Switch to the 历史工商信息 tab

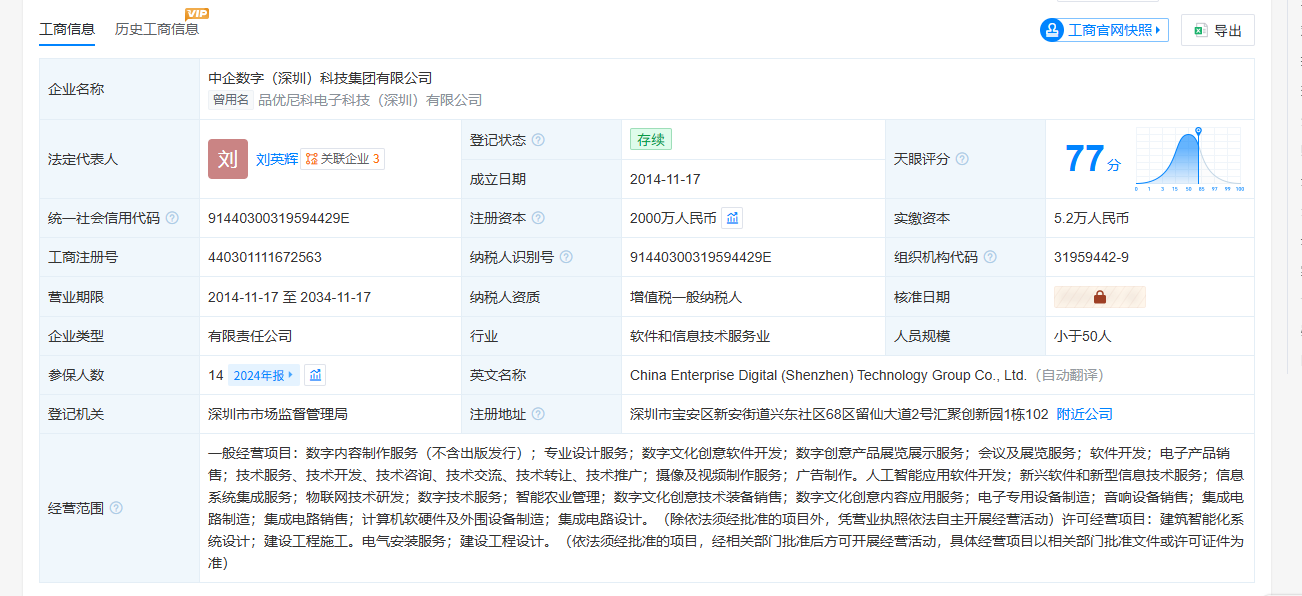(156, 29)
